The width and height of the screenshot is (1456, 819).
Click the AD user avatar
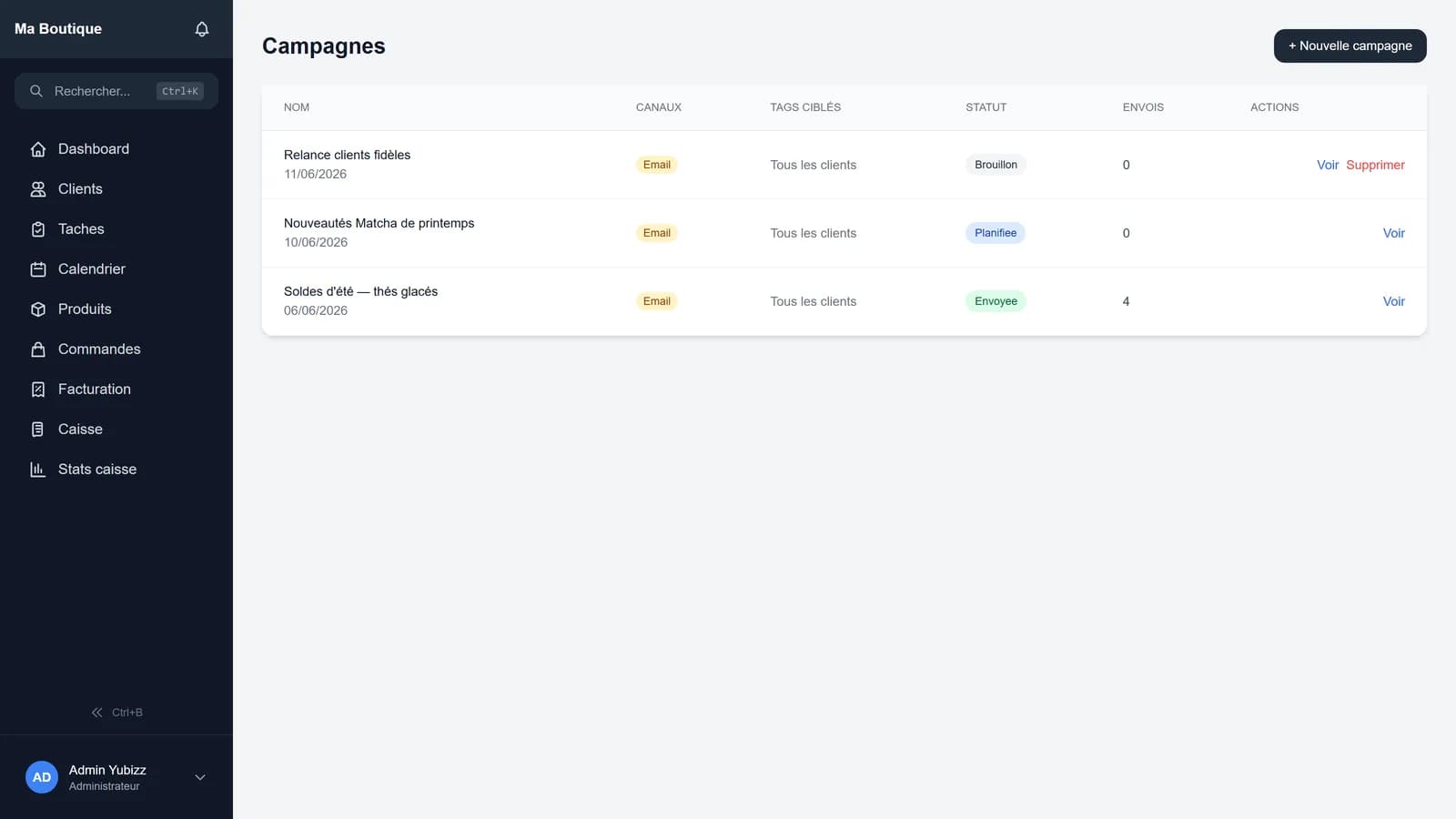[x=42, y=777]
